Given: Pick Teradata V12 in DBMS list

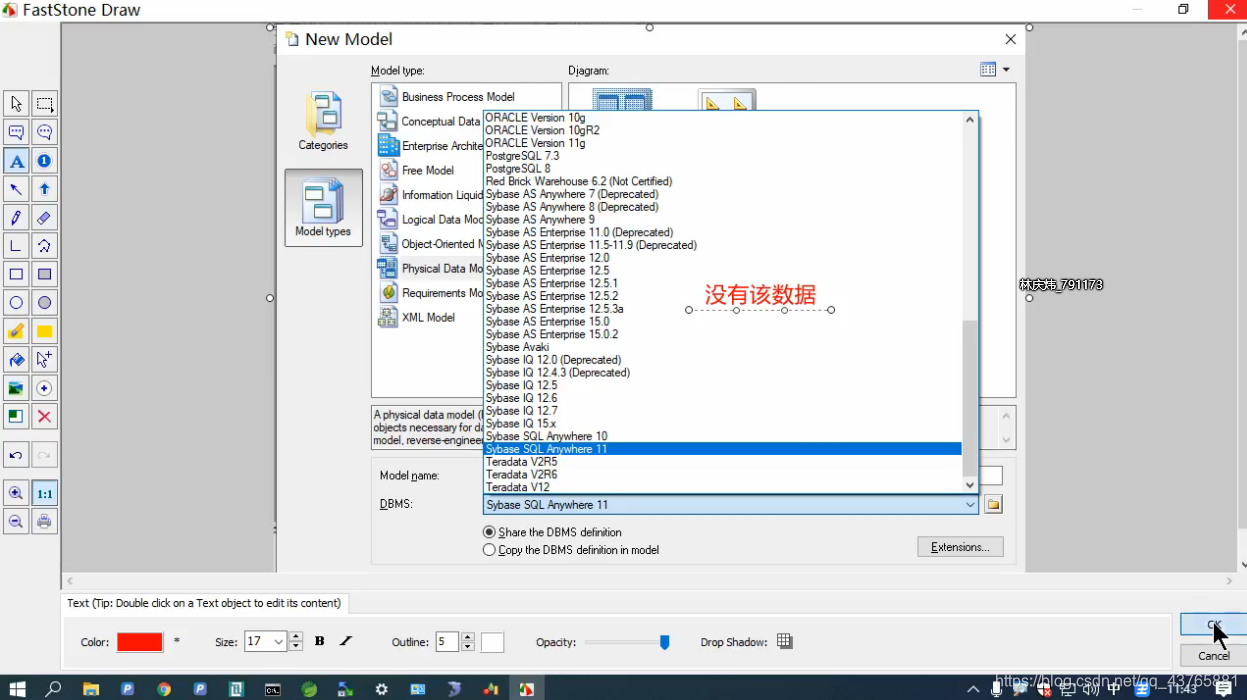Looking at the screenshot, I should point(518,488).
